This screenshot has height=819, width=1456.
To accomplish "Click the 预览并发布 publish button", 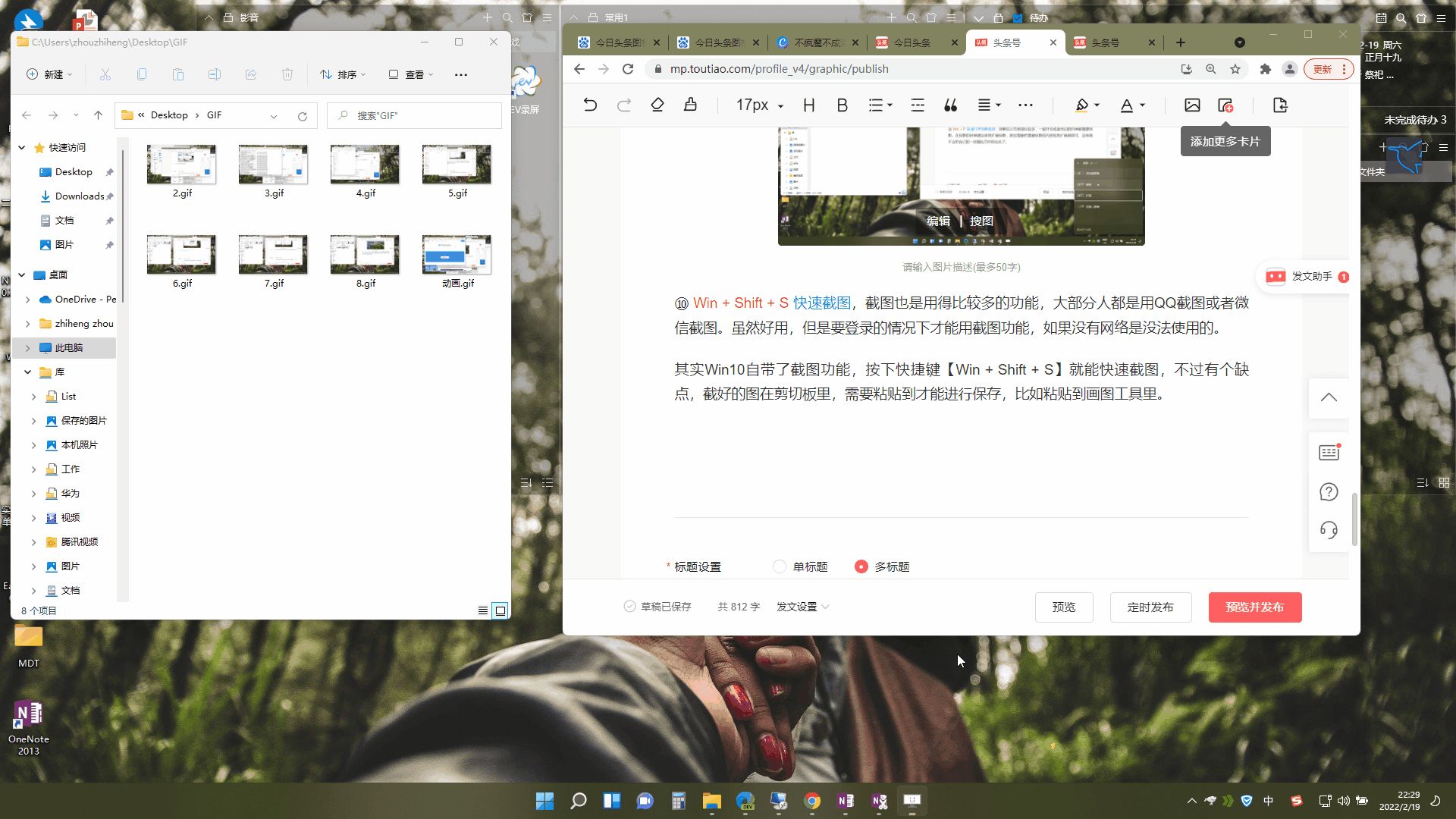I will pyautogui.click(x=1254, y=607).
